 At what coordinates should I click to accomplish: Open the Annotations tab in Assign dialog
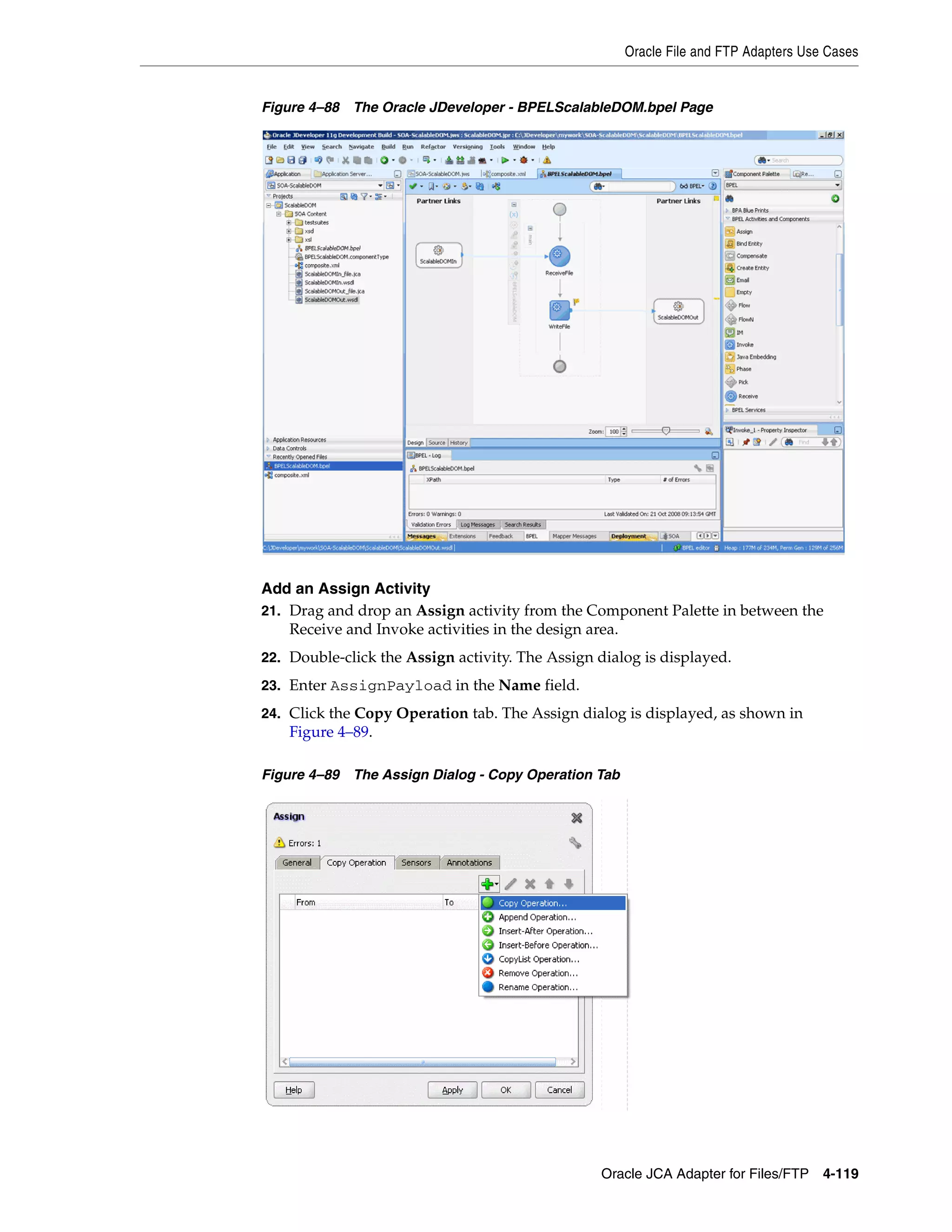pyautogui.click(x=469, y=862)
